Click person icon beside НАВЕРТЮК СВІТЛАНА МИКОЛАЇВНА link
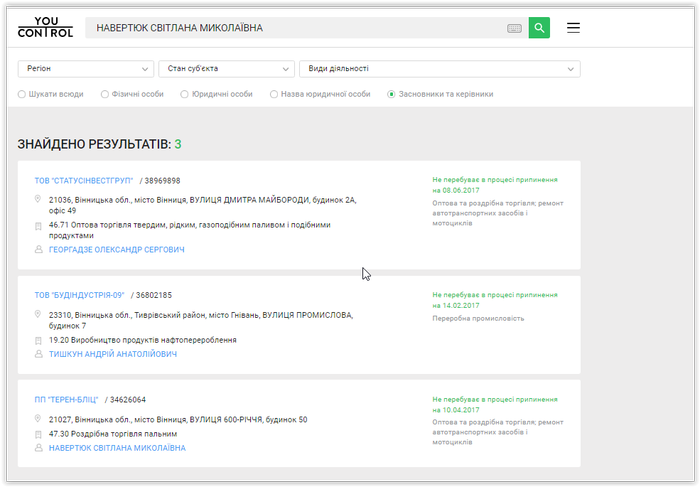 [x=38, y=448]
